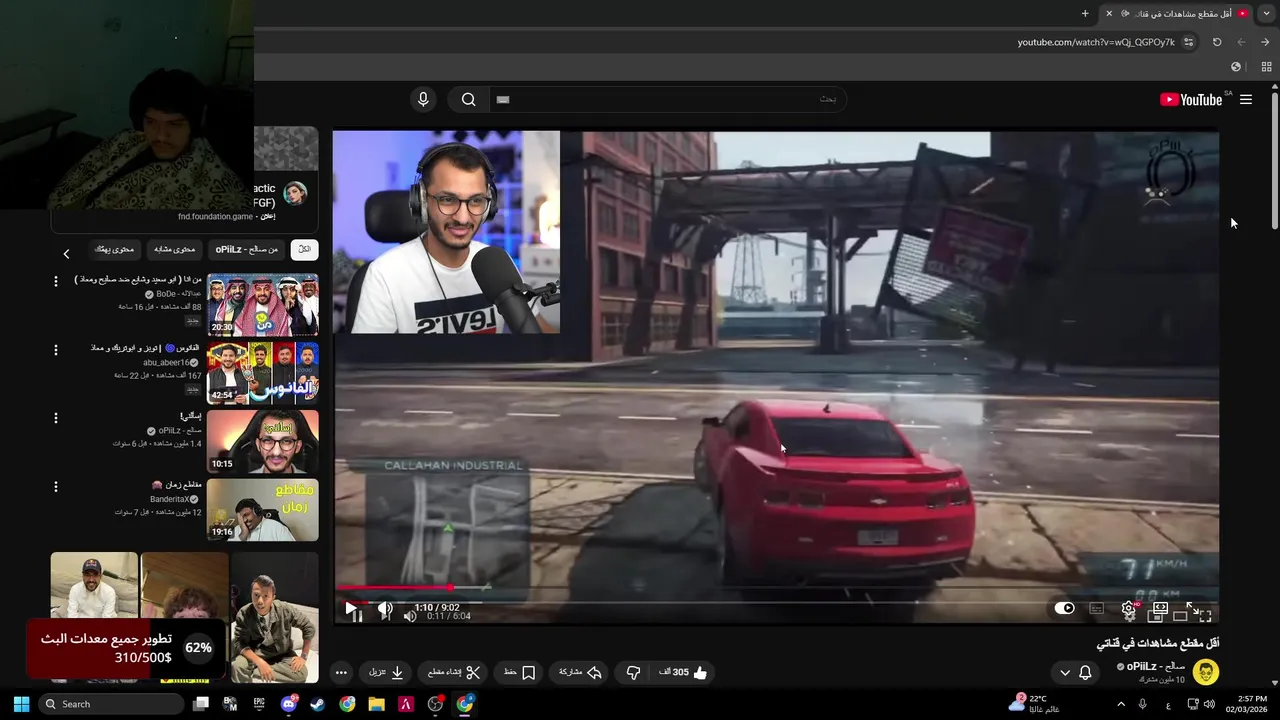The width and height of the screenshot is (1280, 720).
Task: Dislike the video with the thumbs-down icon
Action: [x=633, y=673]
